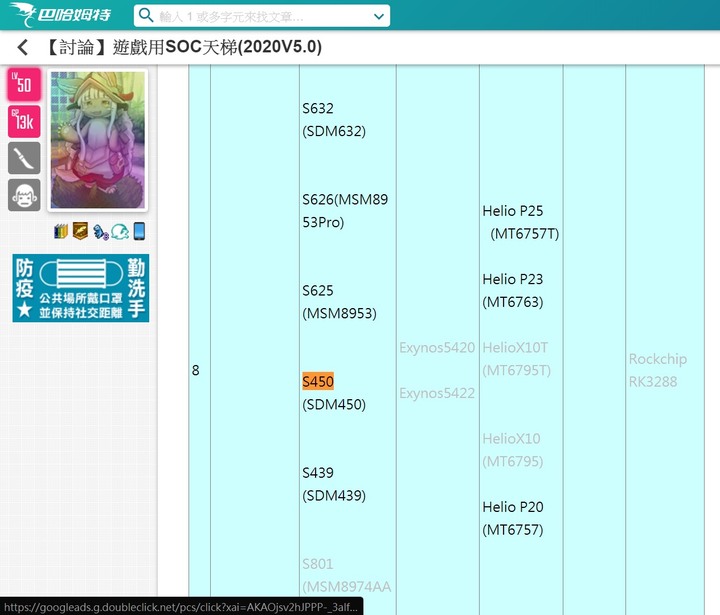The height and width of the screenshot is (615, 720).
Task: Click the golden shield medal icon
Action: point(80,231)
